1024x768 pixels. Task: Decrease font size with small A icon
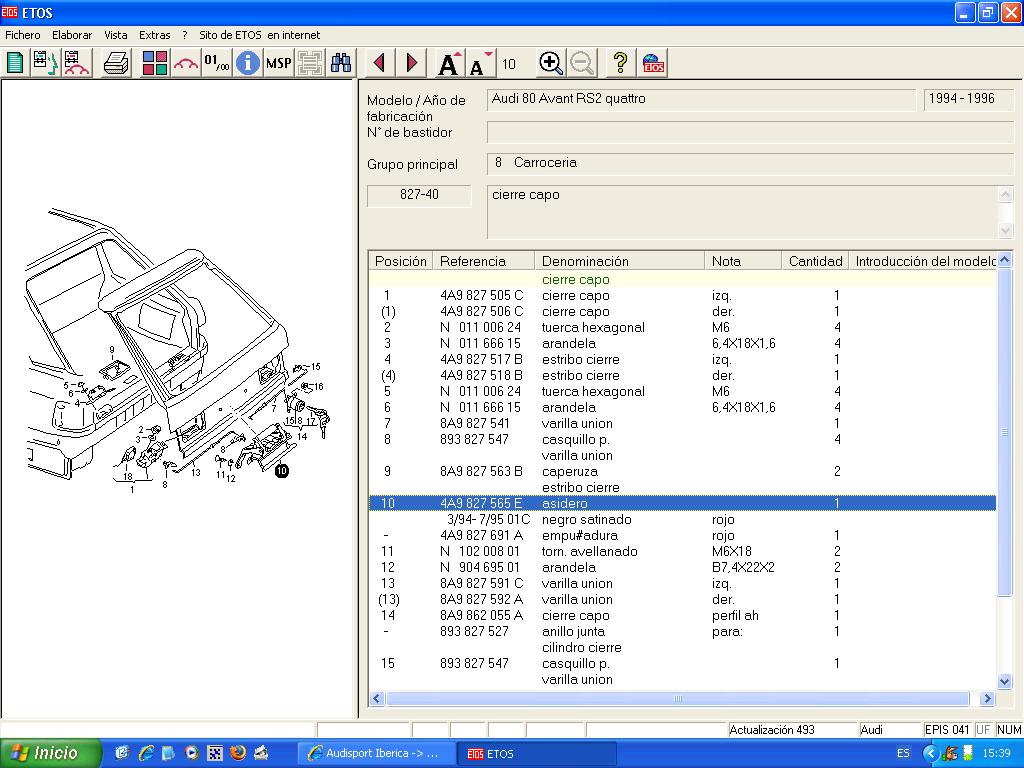(x=479, y=63)
